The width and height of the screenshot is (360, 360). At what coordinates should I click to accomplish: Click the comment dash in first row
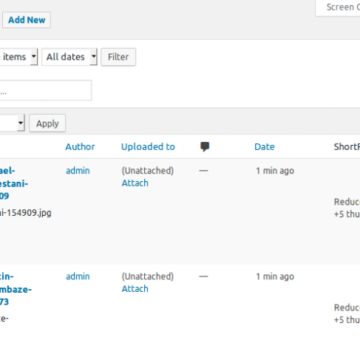tap(204, 170)
